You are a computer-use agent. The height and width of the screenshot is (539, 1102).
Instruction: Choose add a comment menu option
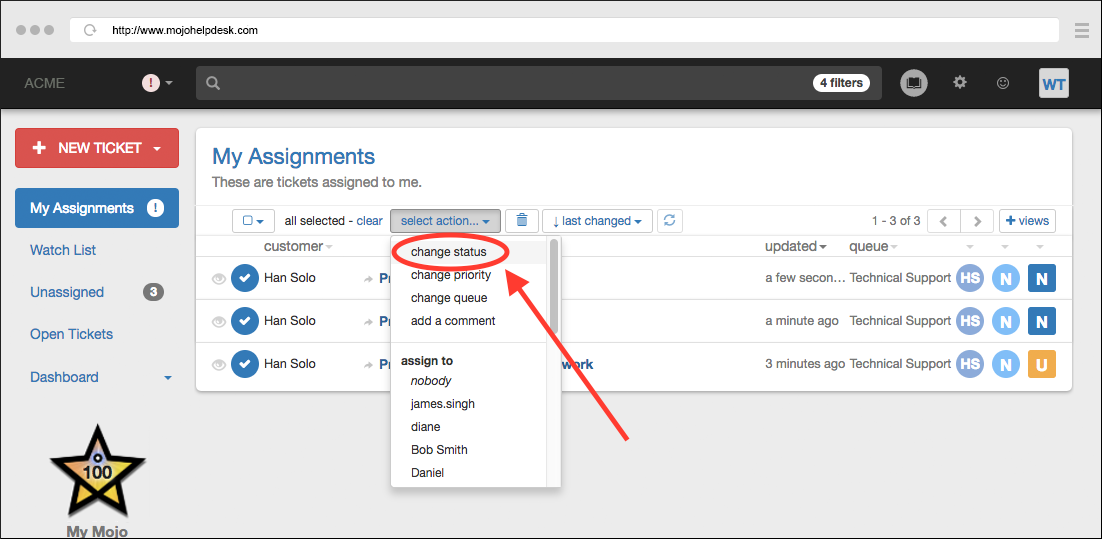(x=453, y=321)
